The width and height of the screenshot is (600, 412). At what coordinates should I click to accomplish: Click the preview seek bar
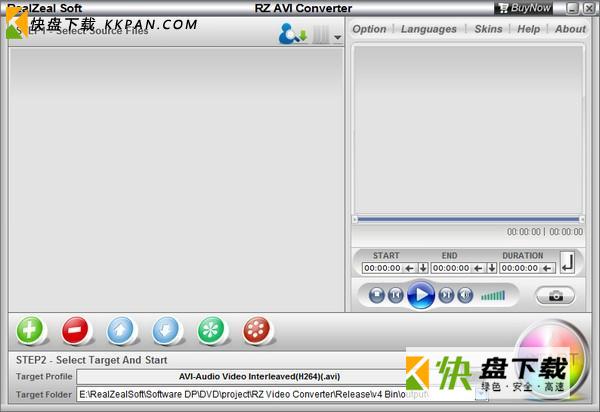tap(468, 219)
